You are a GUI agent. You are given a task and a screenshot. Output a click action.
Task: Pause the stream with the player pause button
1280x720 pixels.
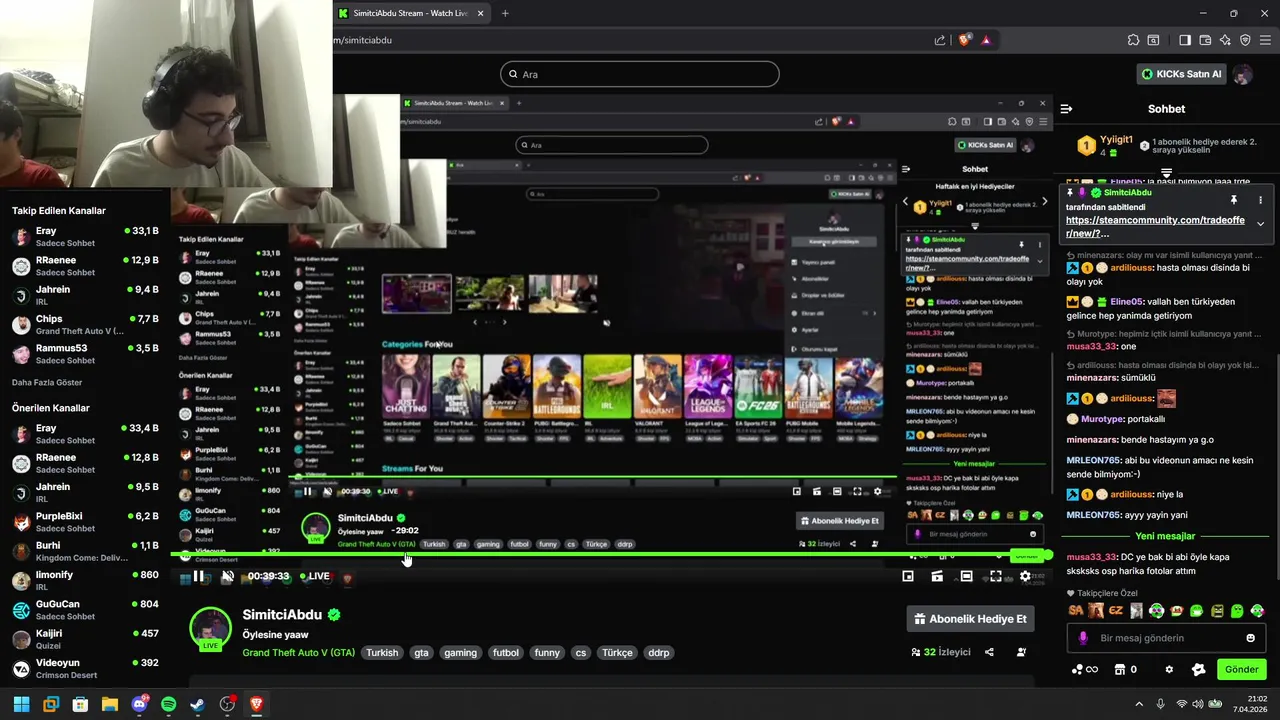click(198, 576)
